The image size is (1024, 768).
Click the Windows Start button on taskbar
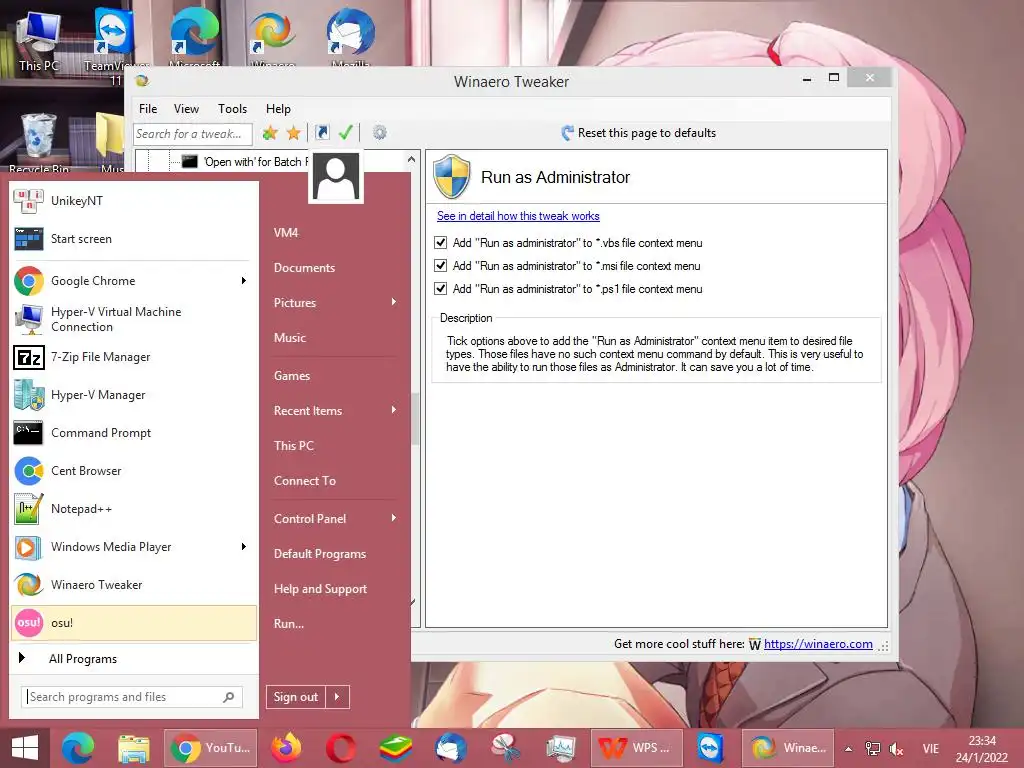pos(25,748)
